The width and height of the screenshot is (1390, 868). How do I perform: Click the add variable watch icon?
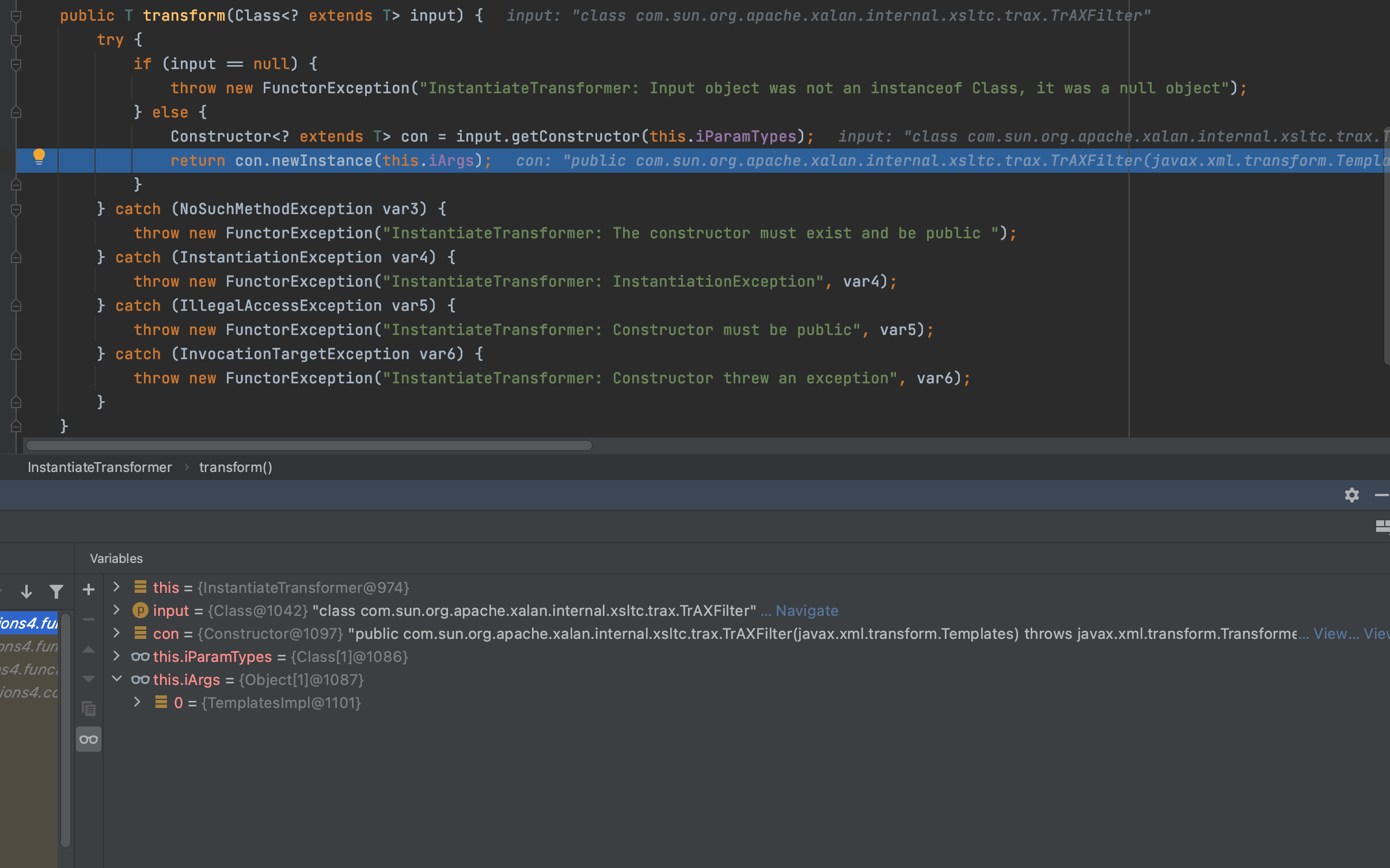89,591
